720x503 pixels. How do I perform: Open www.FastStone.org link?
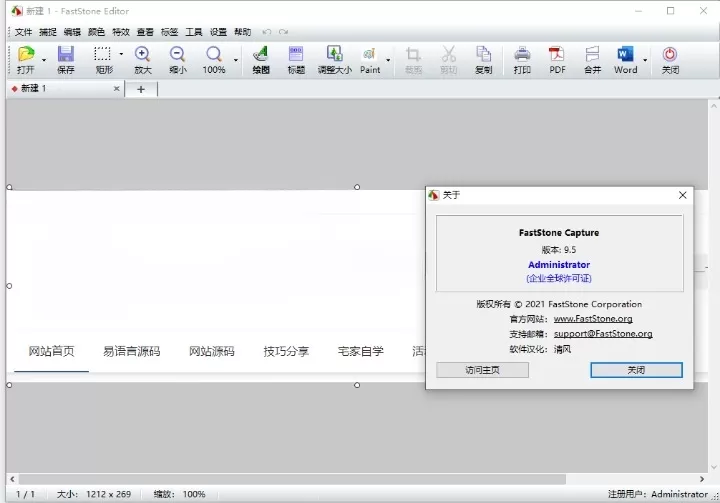593,318
